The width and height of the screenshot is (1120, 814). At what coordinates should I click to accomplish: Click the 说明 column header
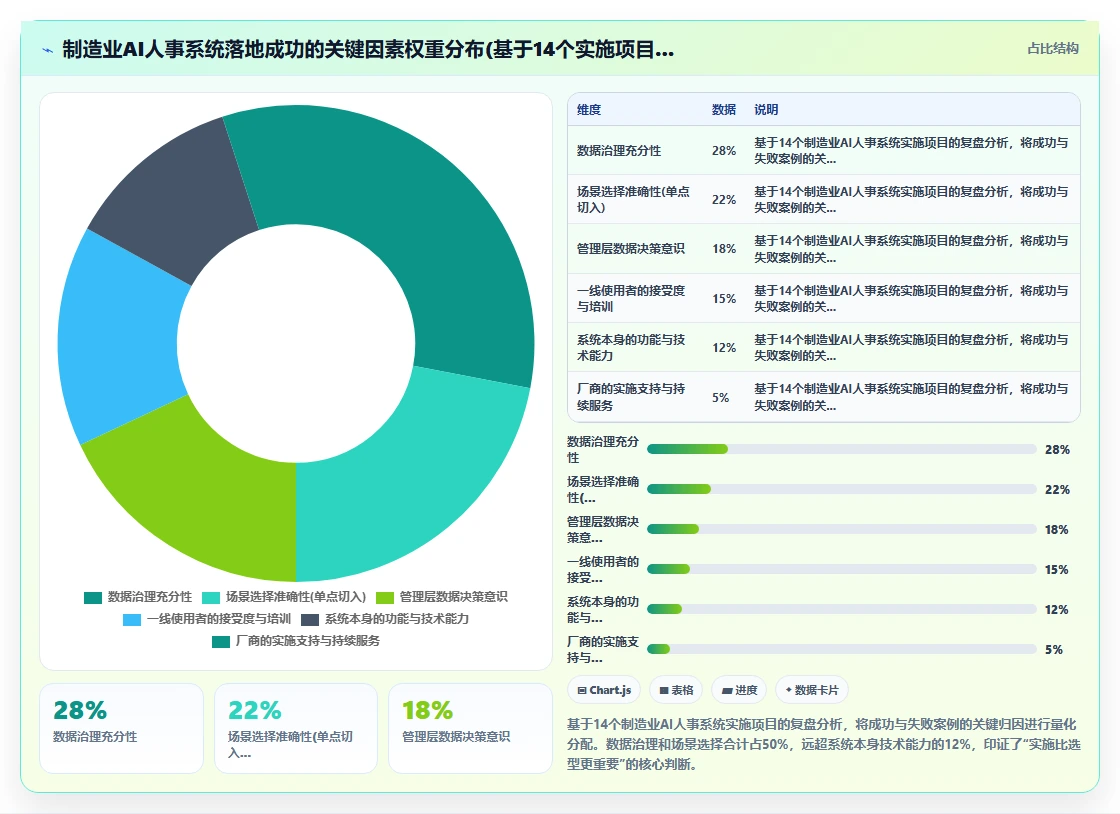click(x=766, y=109)
